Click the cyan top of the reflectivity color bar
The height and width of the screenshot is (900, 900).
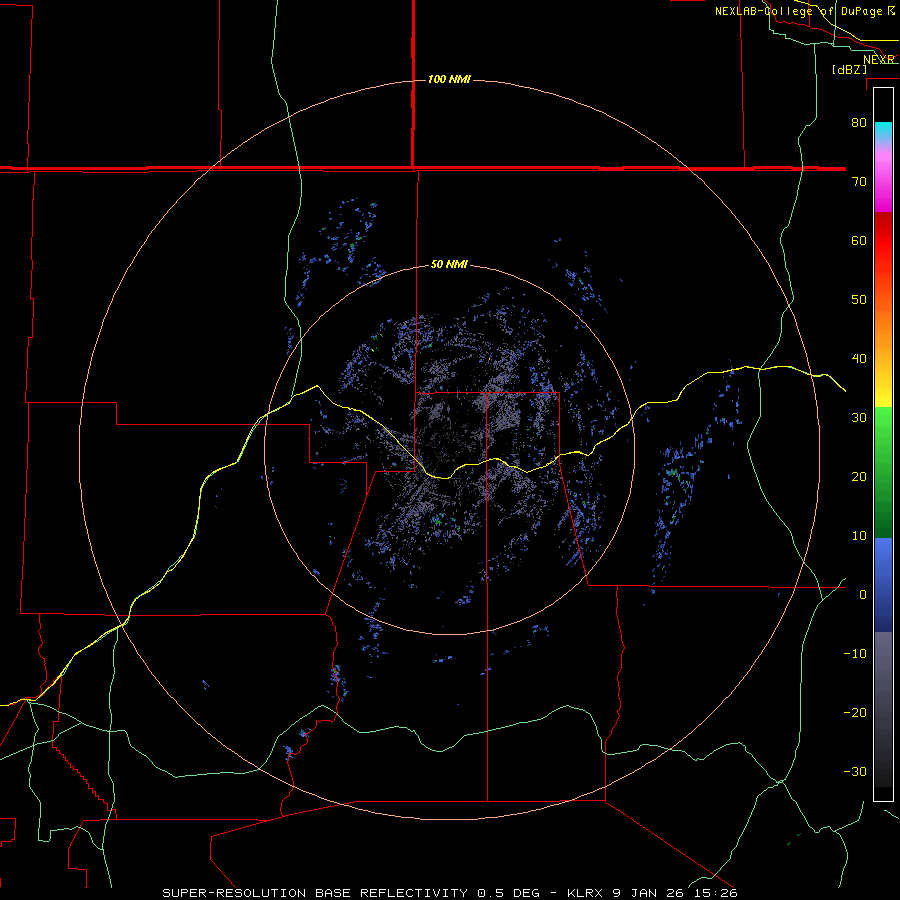point(883,131)
